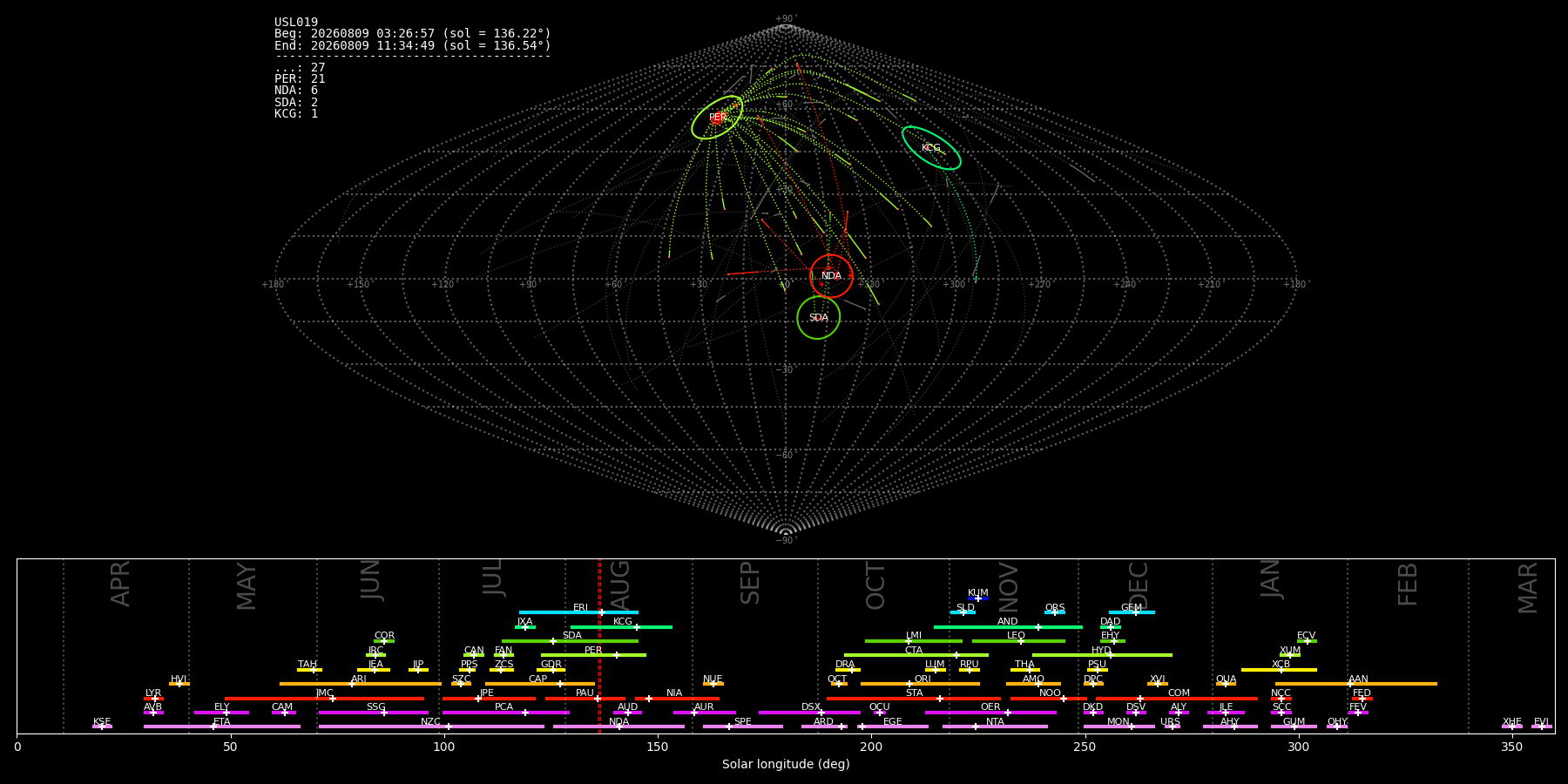Click the DEC month label
This screenshot has width=1568, height=784.
pos(1139,585)
